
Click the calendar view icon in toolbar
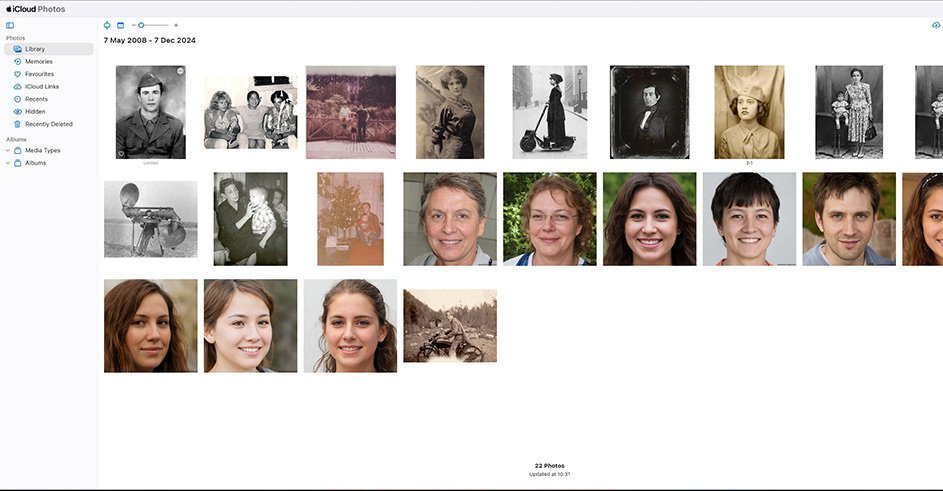[120, 25]
